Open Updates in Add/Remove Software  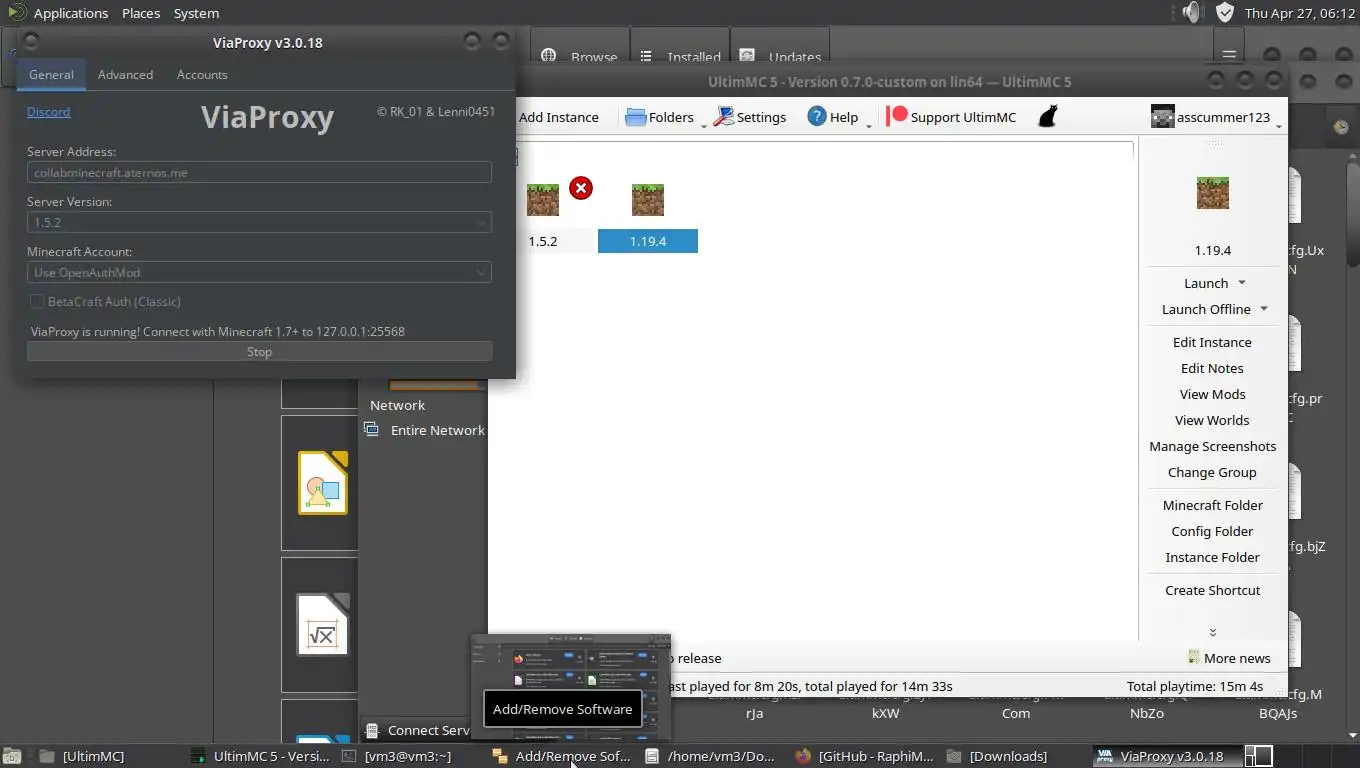click(781, 57)
